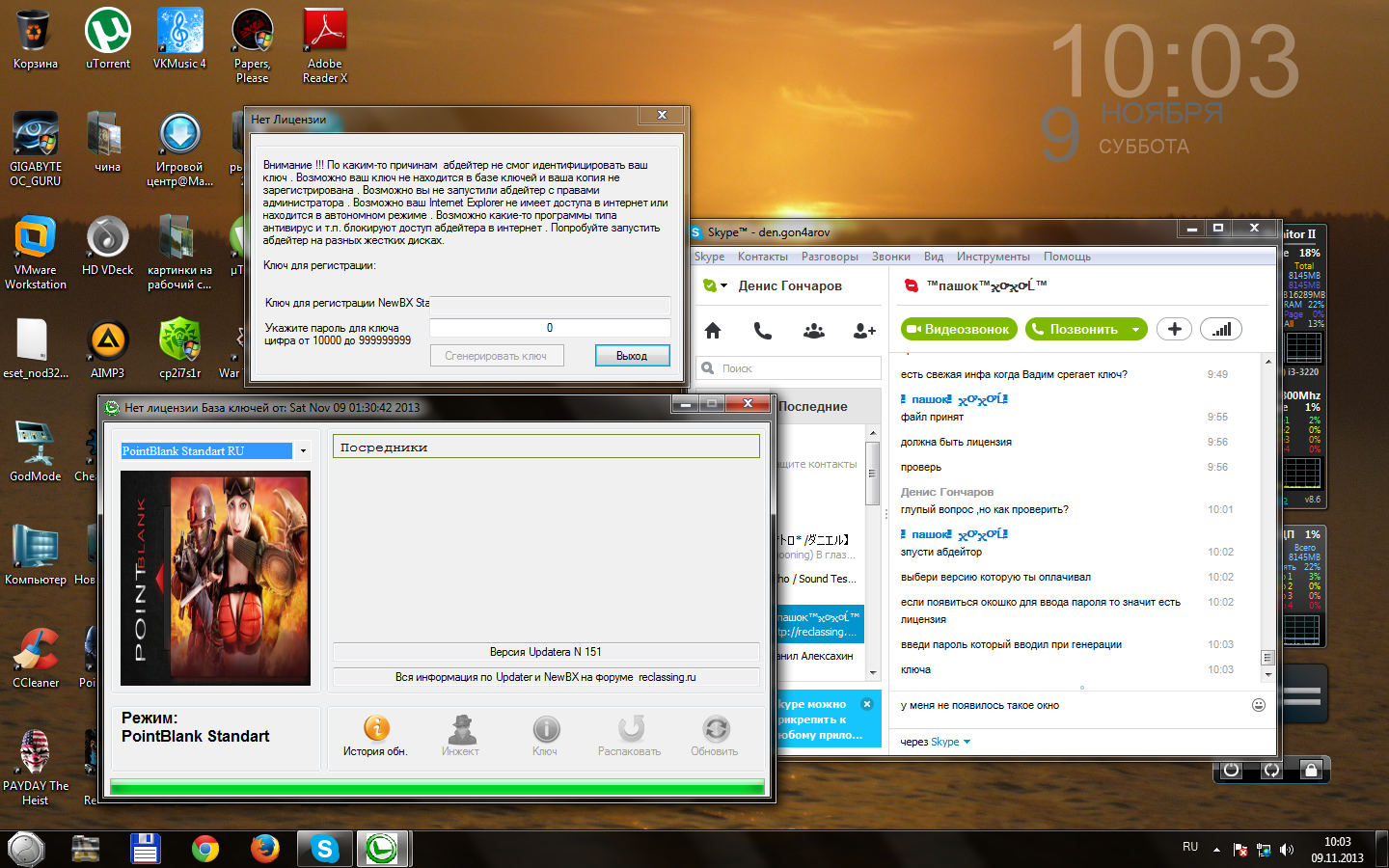Click the Skype message input box
The height and width of the screenshot is (868, 1389).
[x=1073, y=706]
